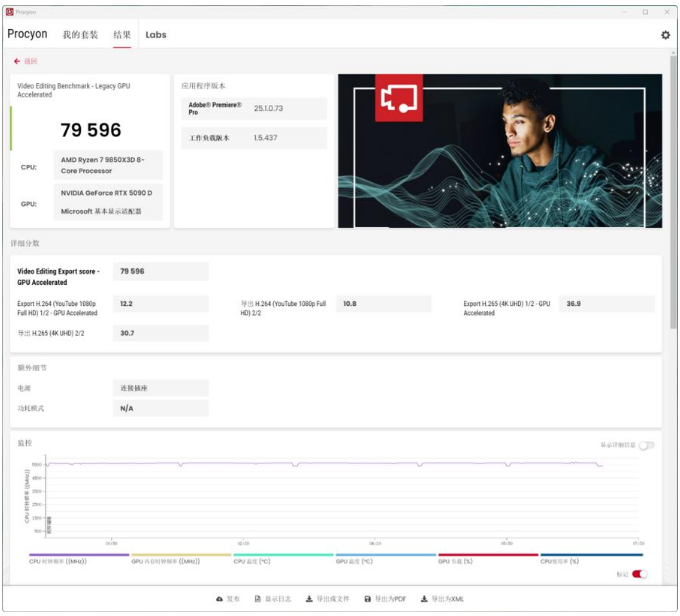Viewport: 680px width, 616px height.
Task: Click the 显示日志 show log icon
Action: 258,599
